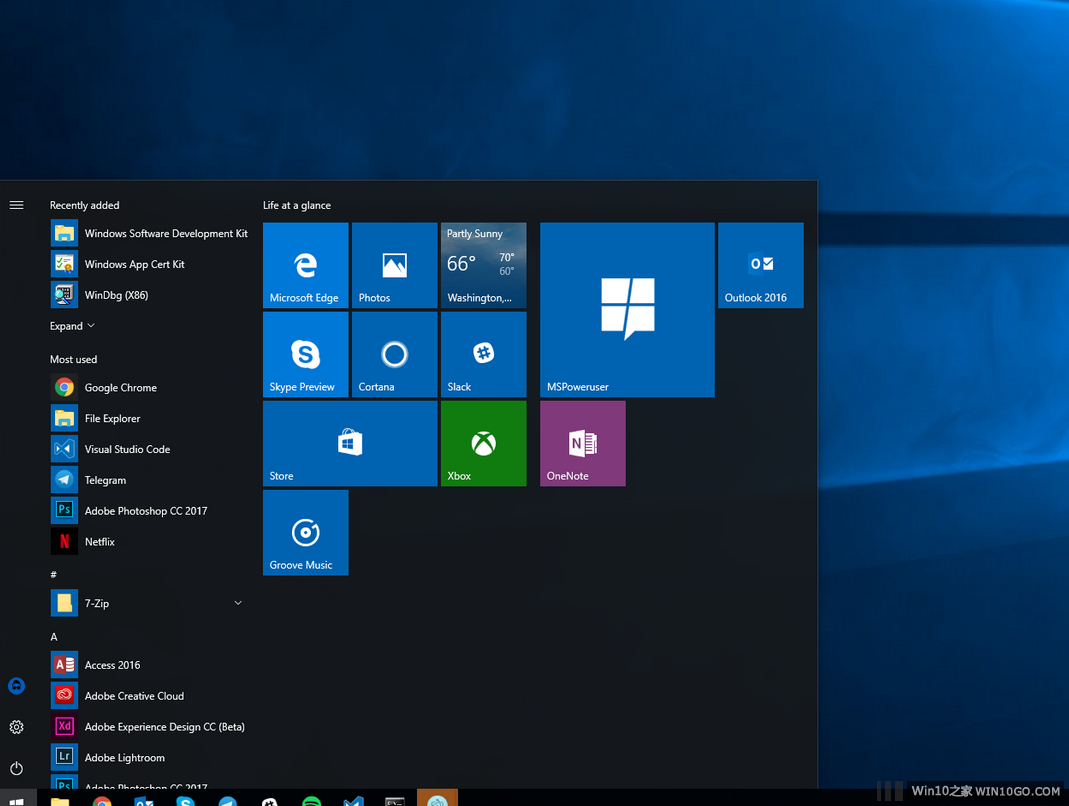The width and height of the screenshot is (1069, 806).
Task: Open the Washington weather live tile
Action: pos(483,265)
